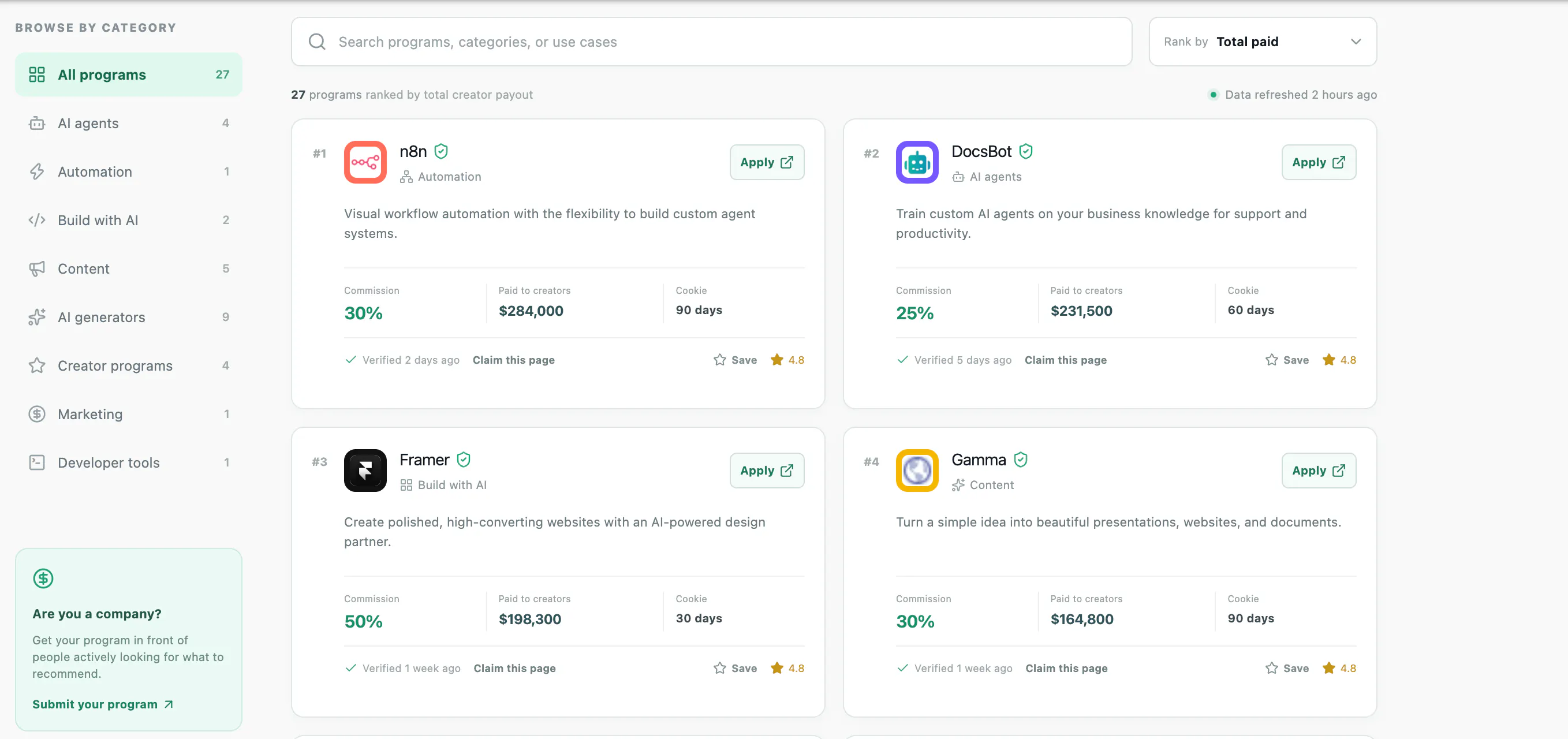Apply to the Gamma program
1568x739 pixels.
tap(1319, 471)
